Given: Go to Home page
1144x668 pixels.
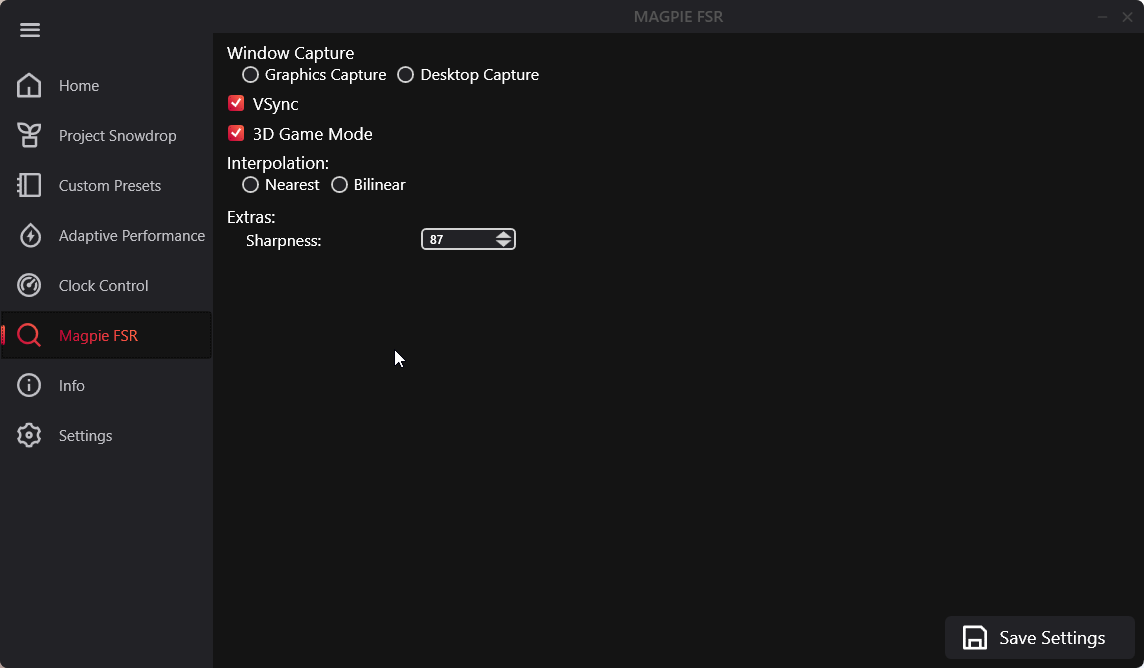Looking at the screenshot, I should 79,85.
